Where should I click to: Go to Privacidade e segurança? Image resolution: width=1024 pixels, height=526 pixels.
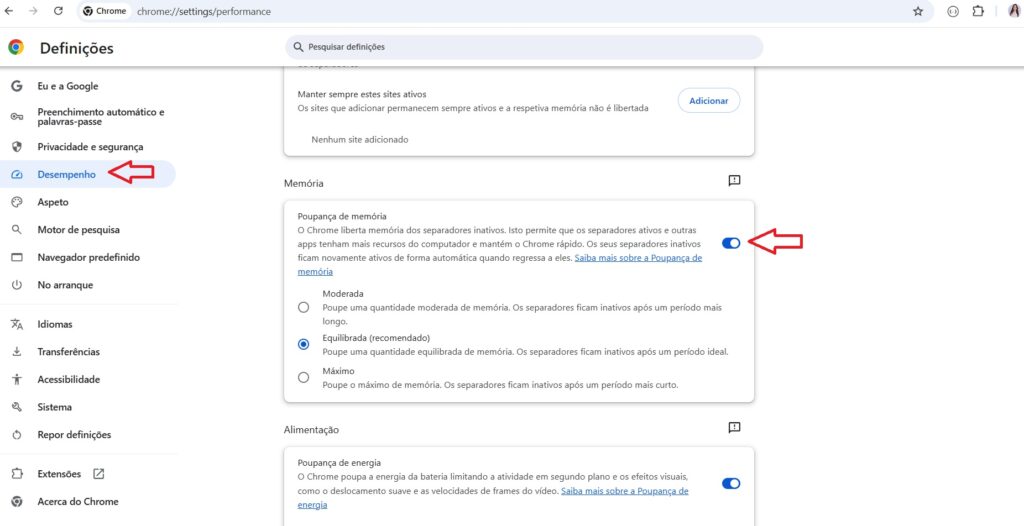pyautogui.click(x=88, y=147)
